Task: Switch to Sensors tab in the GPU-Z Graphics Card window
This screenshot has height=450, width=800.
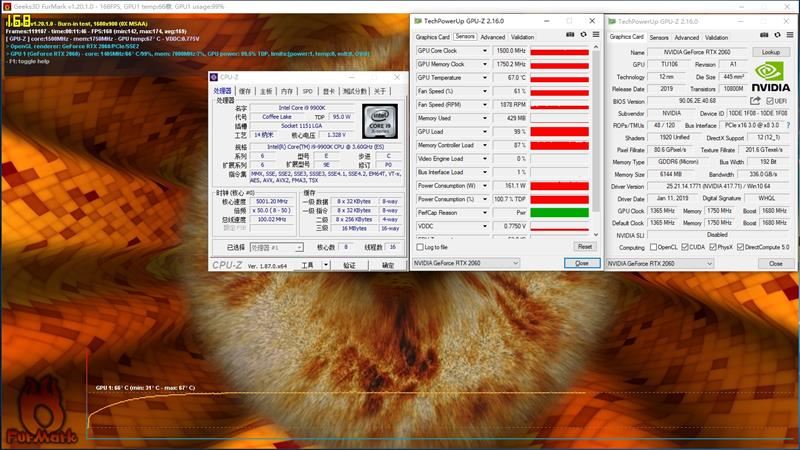Action: [x=659, y=38]
